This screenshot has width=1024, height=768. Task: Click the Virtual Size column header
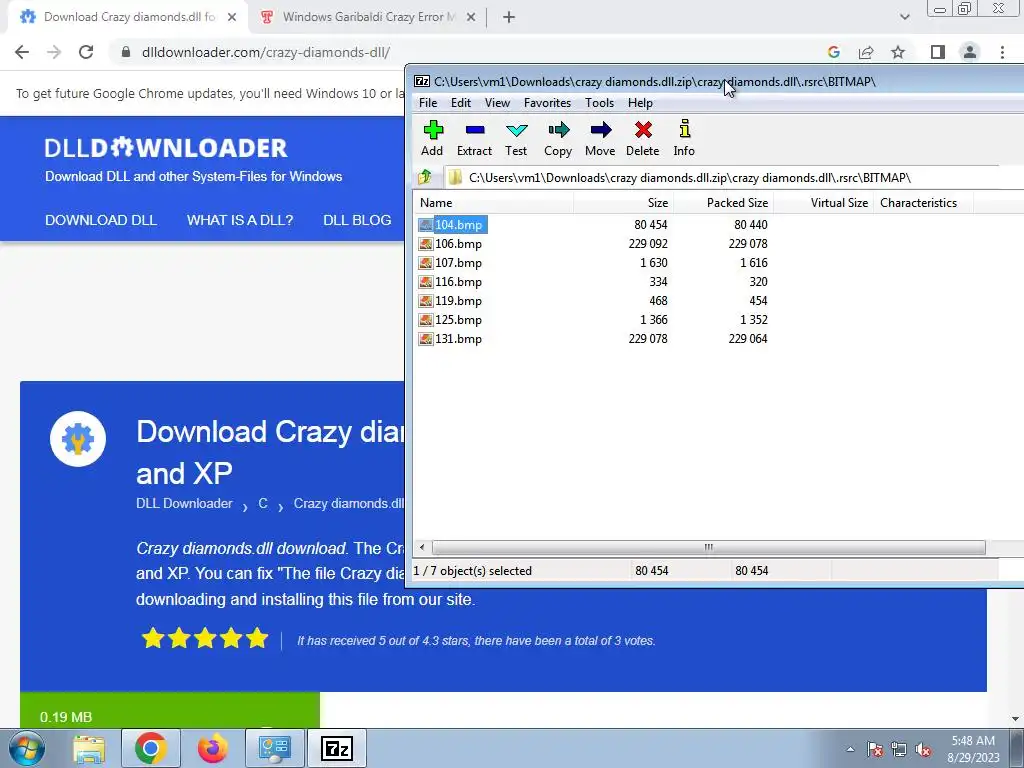pos(824,202)
